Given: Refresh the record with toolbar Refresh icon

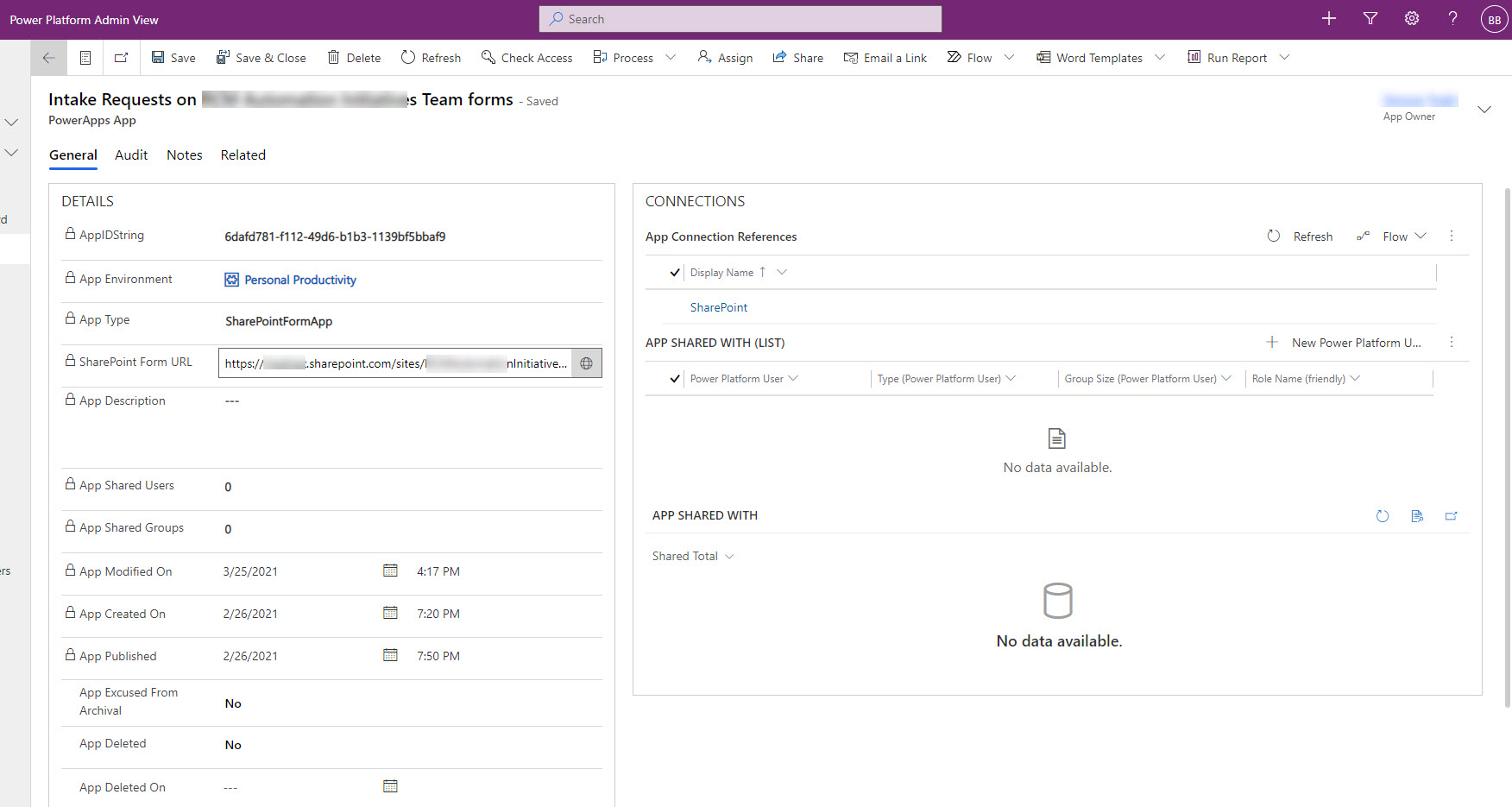Looking at the screenshot, I should pyautogui.click(x=407, y=57).
